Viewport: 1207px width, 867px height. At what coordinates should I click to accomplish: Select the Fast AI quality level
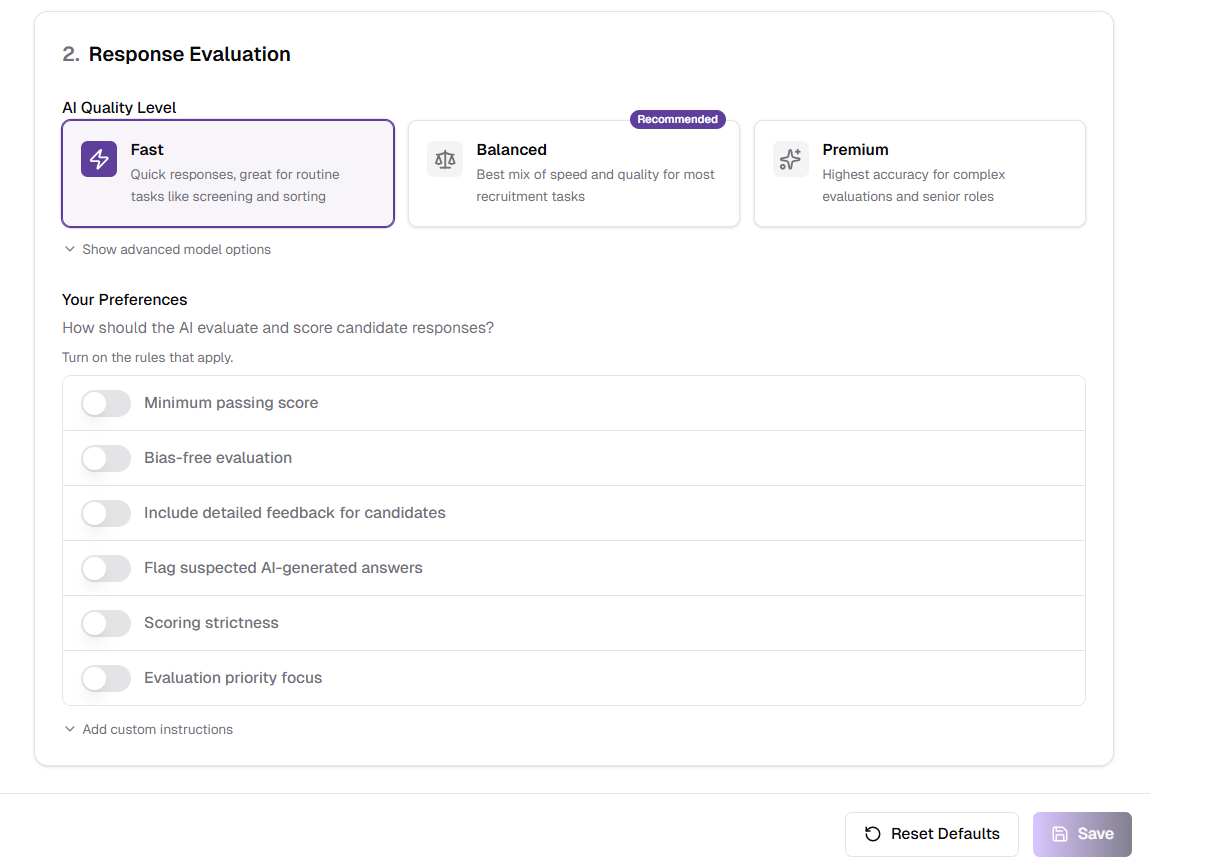click(x=228, y=174)
